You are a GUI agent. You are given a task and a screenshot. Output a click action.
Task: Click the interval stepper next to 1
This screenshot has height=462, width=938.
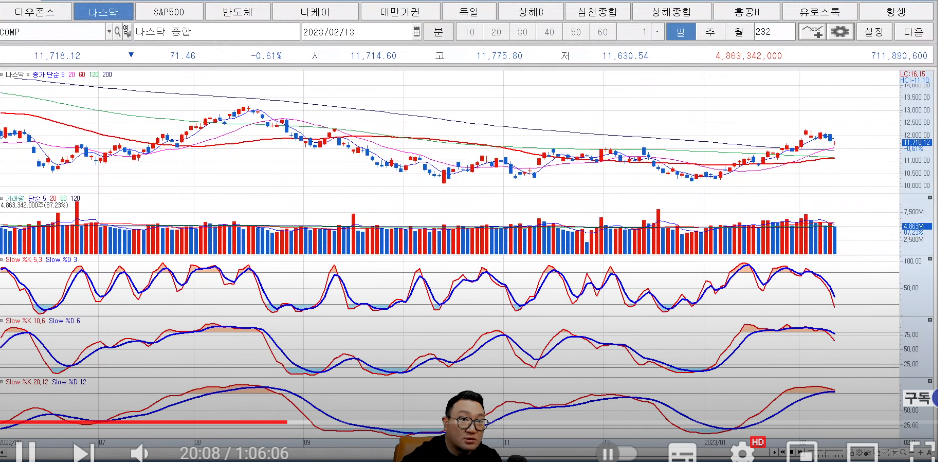658,32
